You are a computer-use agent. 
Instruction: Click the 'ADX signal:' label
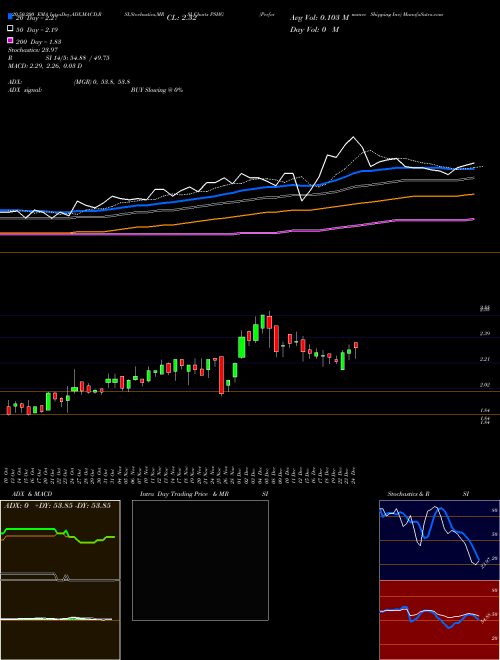pos(25,90)
